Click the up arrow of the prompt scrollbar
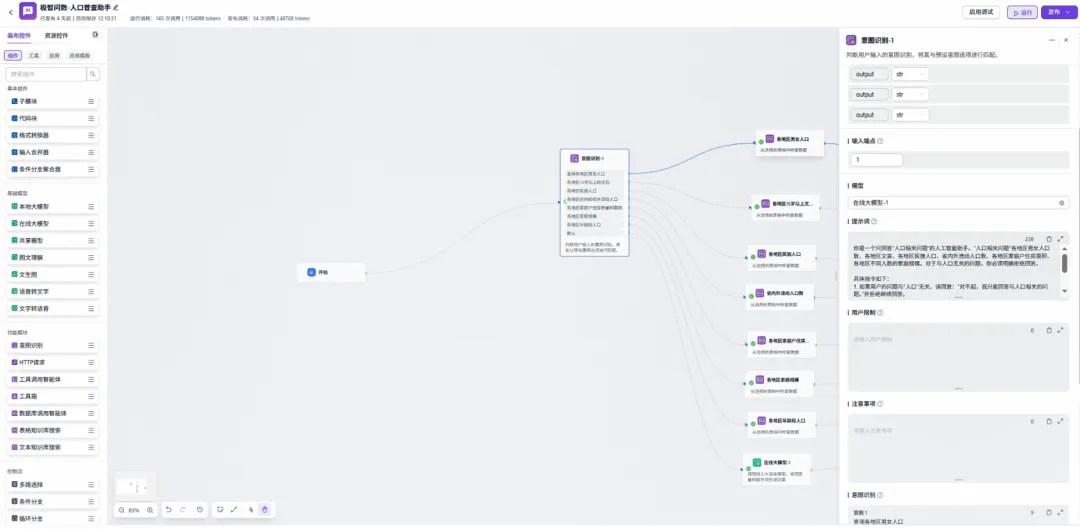The image size is (1080, 529). pyautogui.click(x=1064, y=249)
